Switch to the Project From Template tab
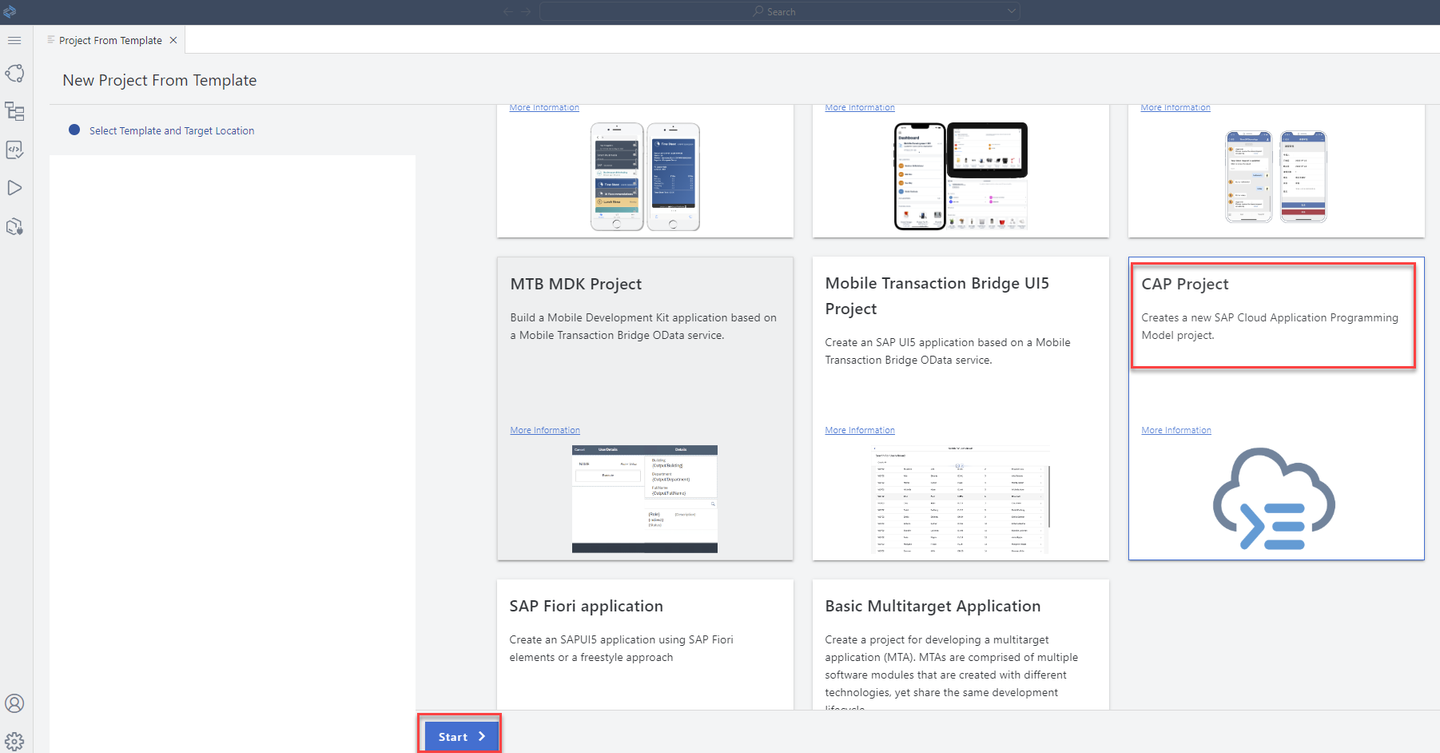This screenshot has width=1440, height=753. coord(111,40)
